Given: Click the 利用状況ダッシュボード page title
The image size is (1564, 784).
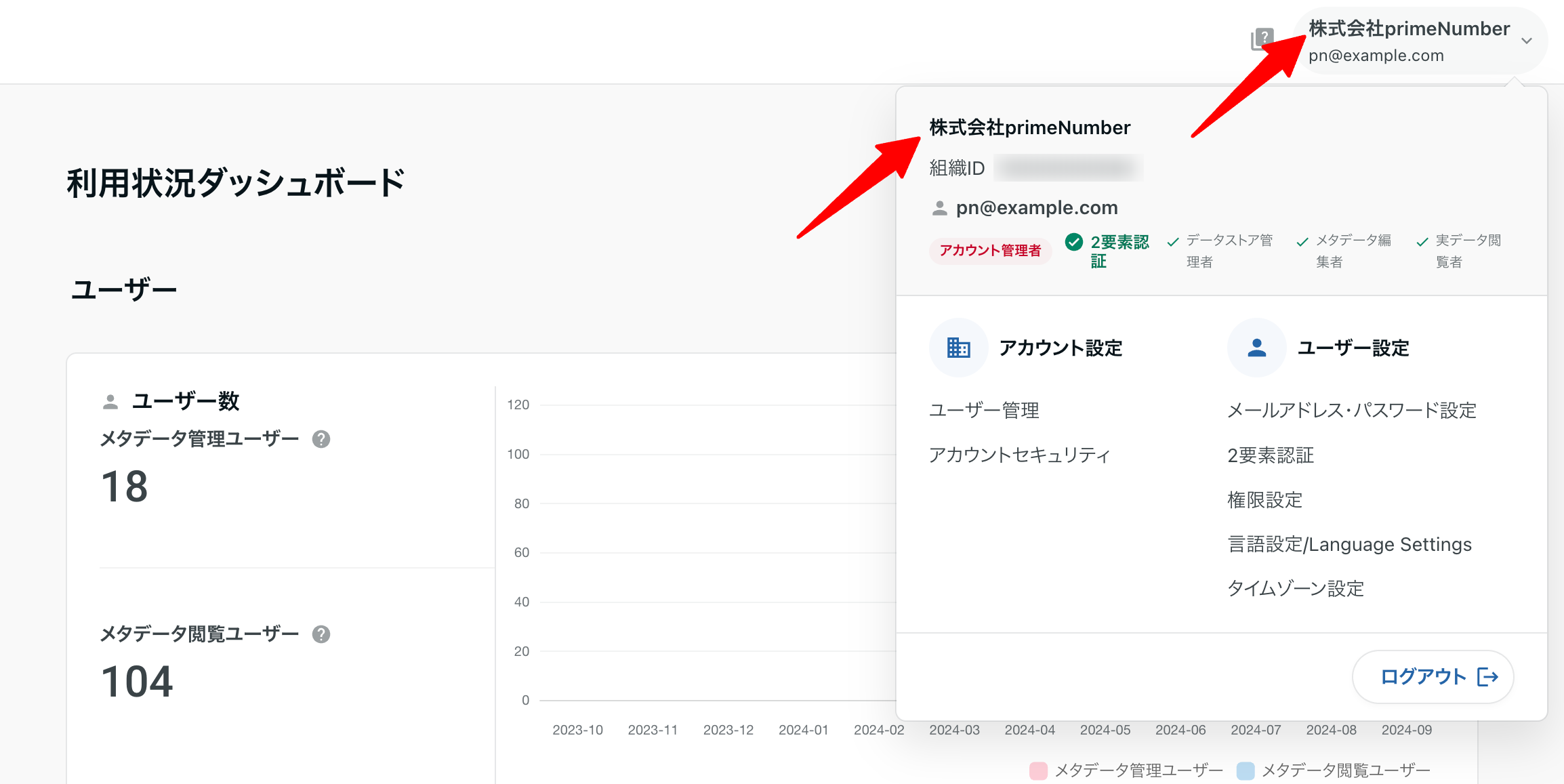Looking at the screenshot, I should click(236, 184).
